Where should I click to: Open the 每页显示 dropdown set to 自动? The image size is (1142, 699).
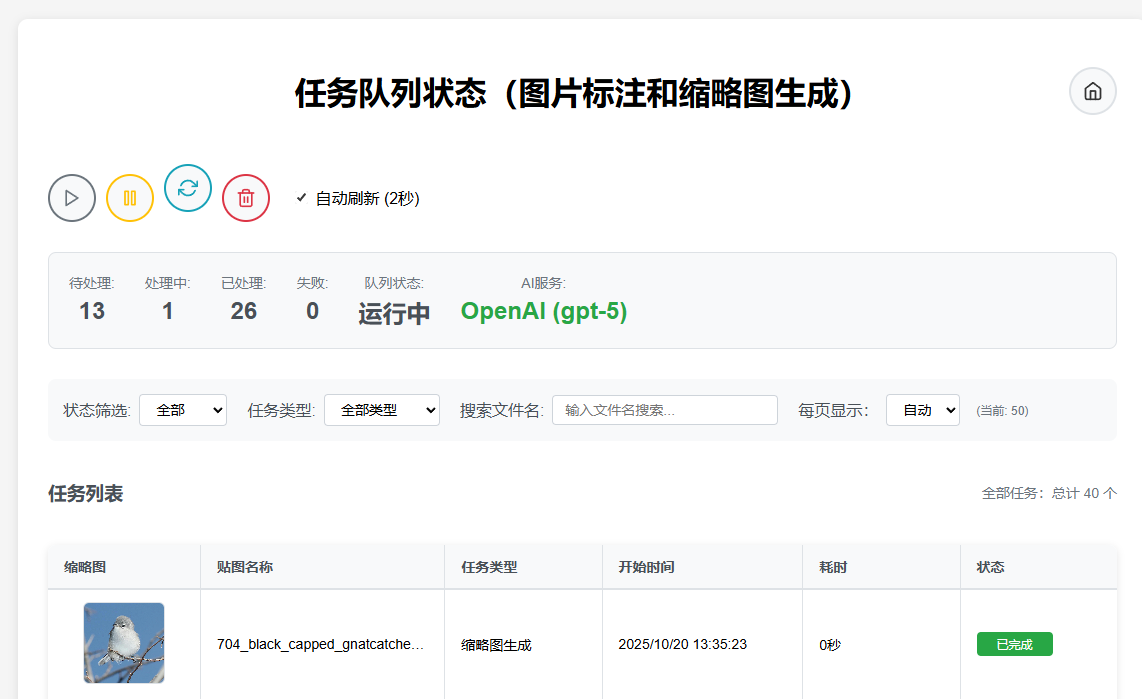(922, 410)
